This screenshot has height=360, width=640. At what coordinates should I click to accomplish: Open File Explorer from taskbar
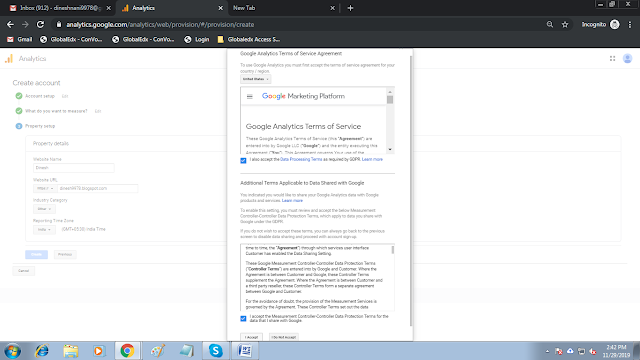(71, 351)
